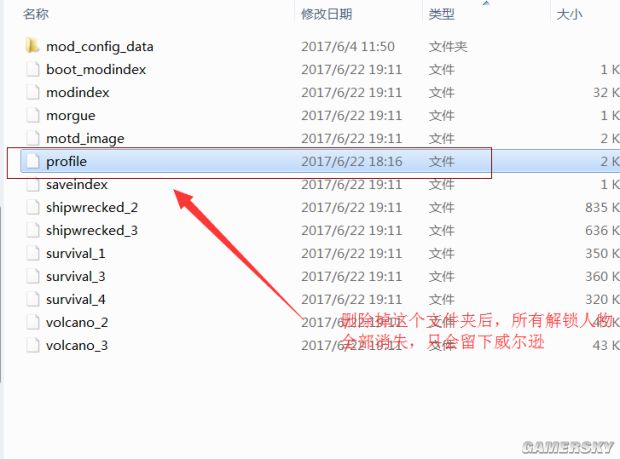This screenshot has height=459, width=620.
Task: Sort by the 名称 column header
Action: click(x=36, y=14)
